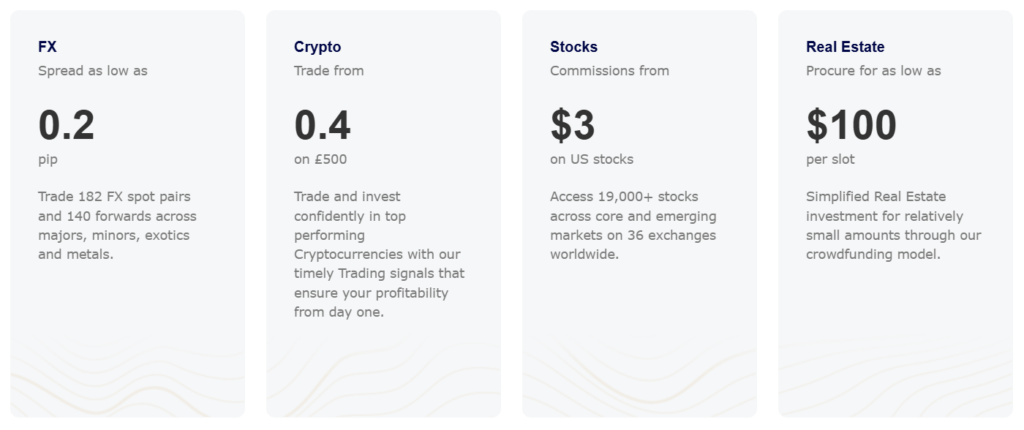Viewport: 1024px width, 430px height.
Task: Click the Real Estate card heading
Action: click(845, 47)
